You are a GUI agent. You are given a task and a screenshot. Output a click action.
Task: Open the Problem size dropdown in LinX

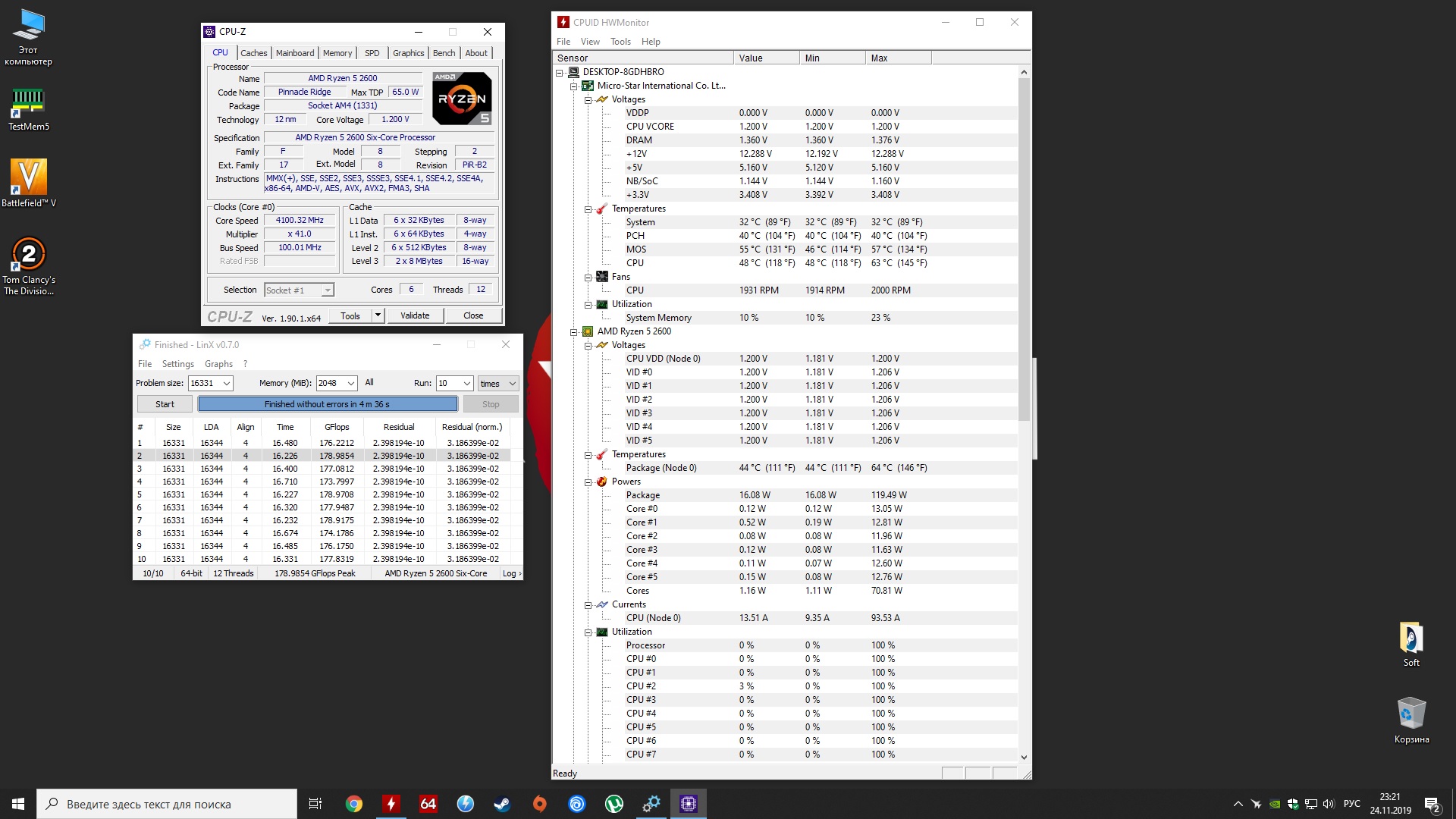pyautogui.click(x=226, y=384)
